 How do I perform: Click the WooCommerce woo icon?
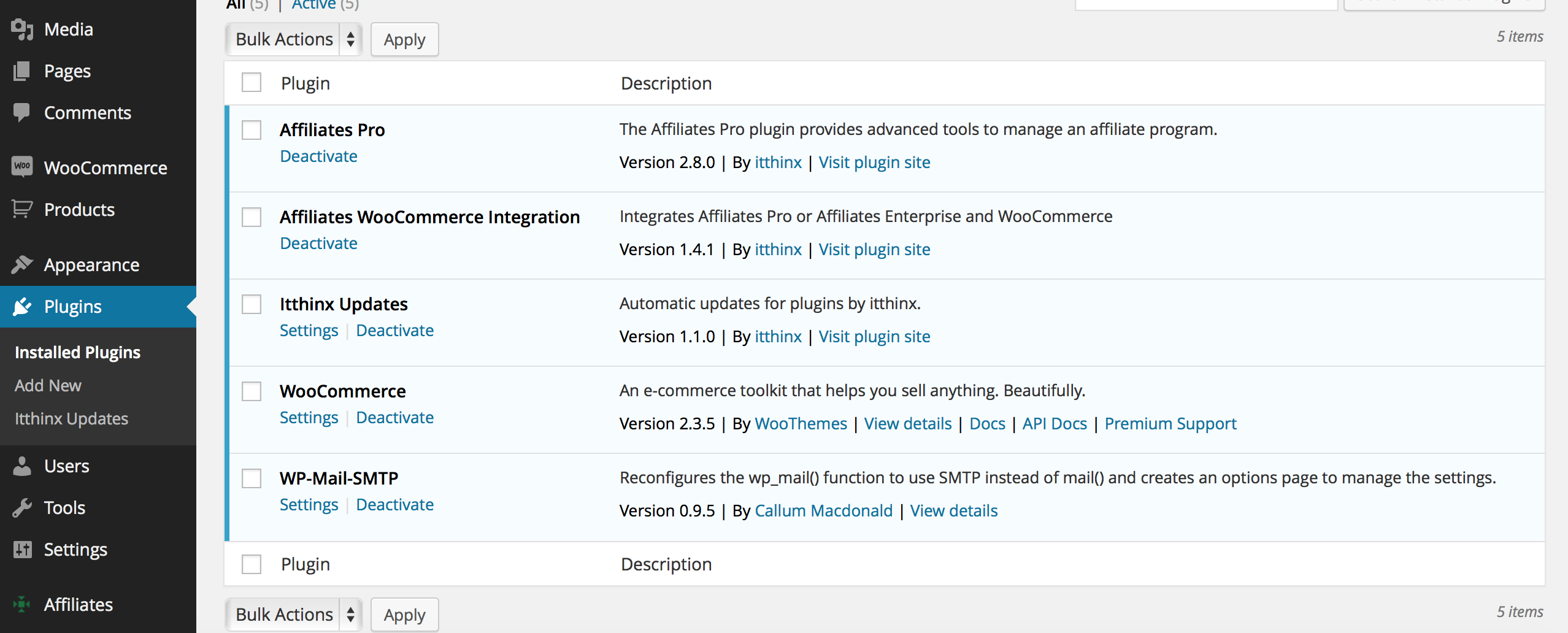click(22, 167)
